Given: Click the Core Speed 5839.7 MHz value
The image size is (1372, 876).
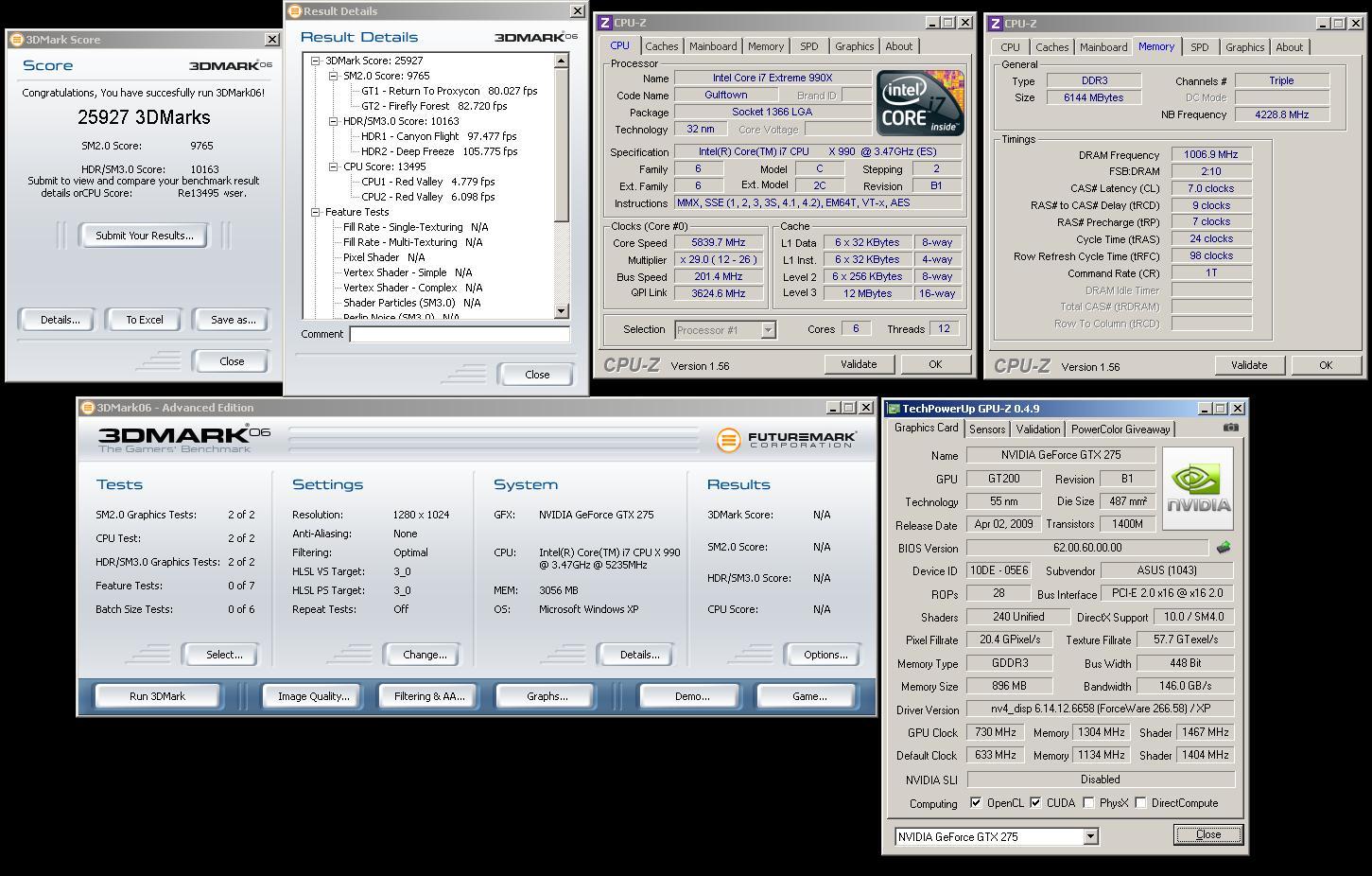Looking at the screenshot, I should coord(718,243).
